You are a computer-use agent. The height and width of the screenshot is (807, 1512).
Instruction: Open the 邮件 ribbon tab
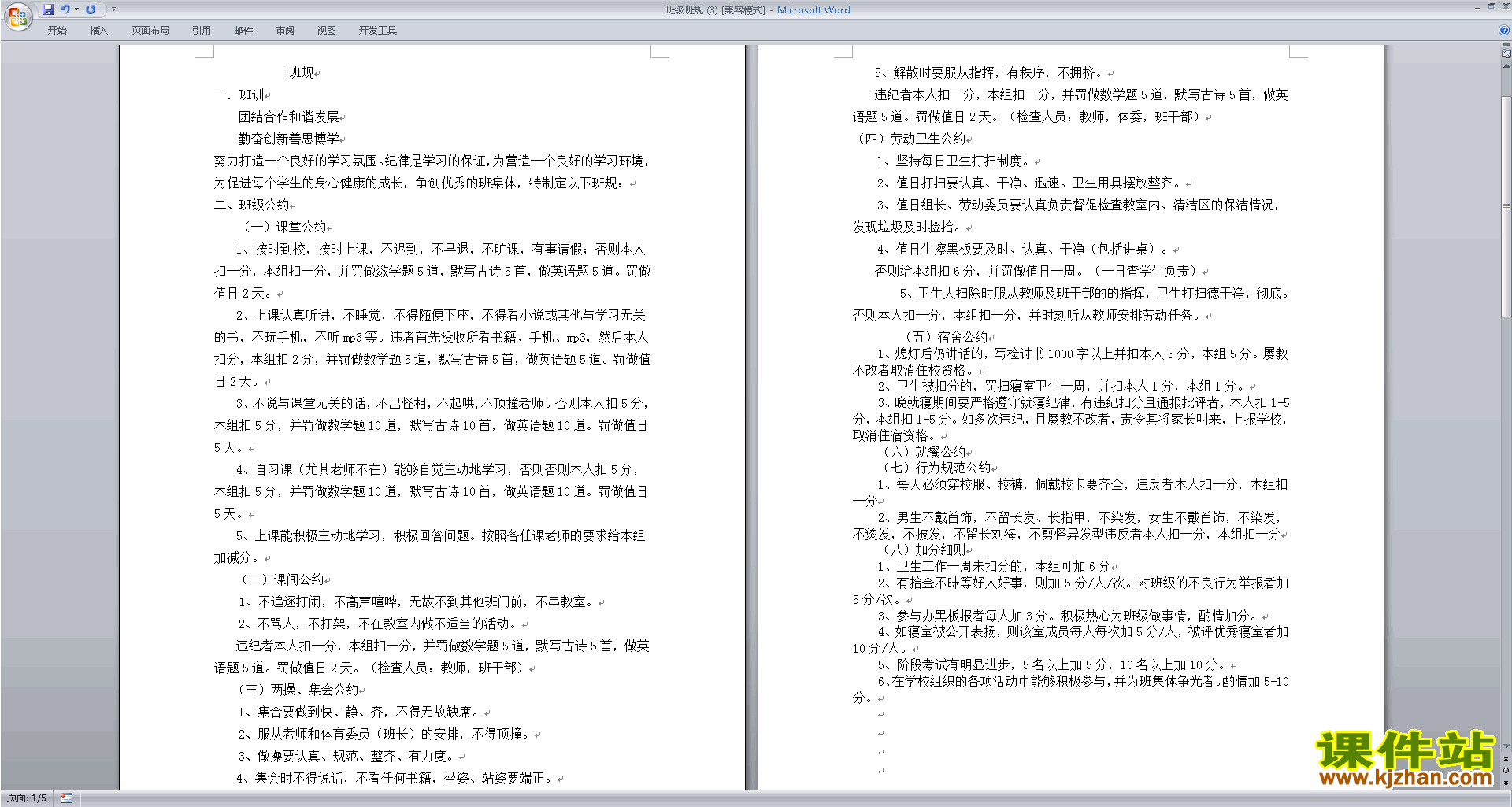[243, 31]
